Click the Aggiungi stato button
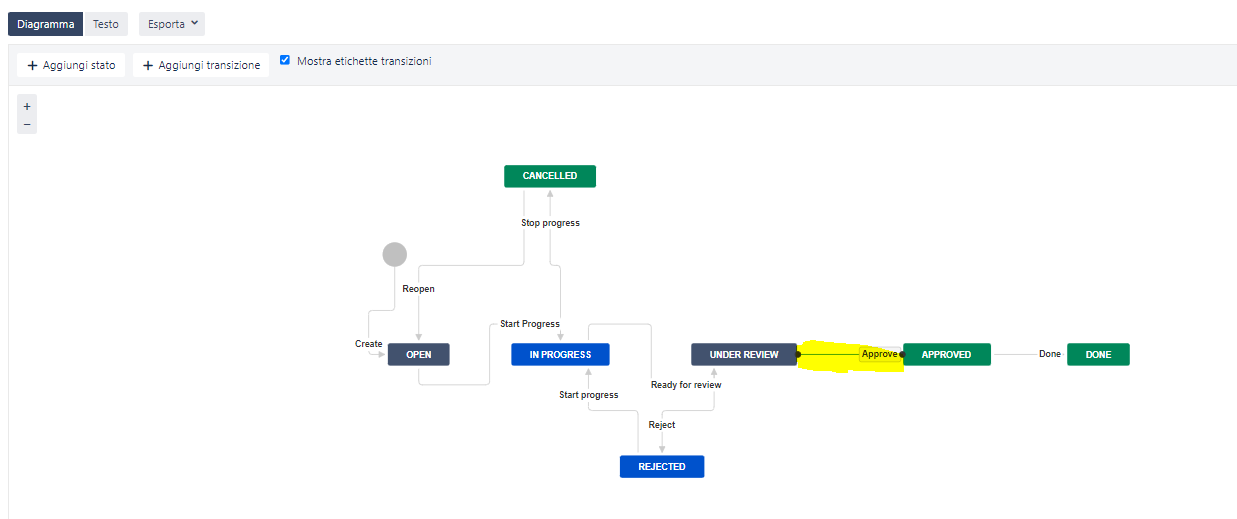Viewport: 1237px width, 519px height. click(71, 65)
